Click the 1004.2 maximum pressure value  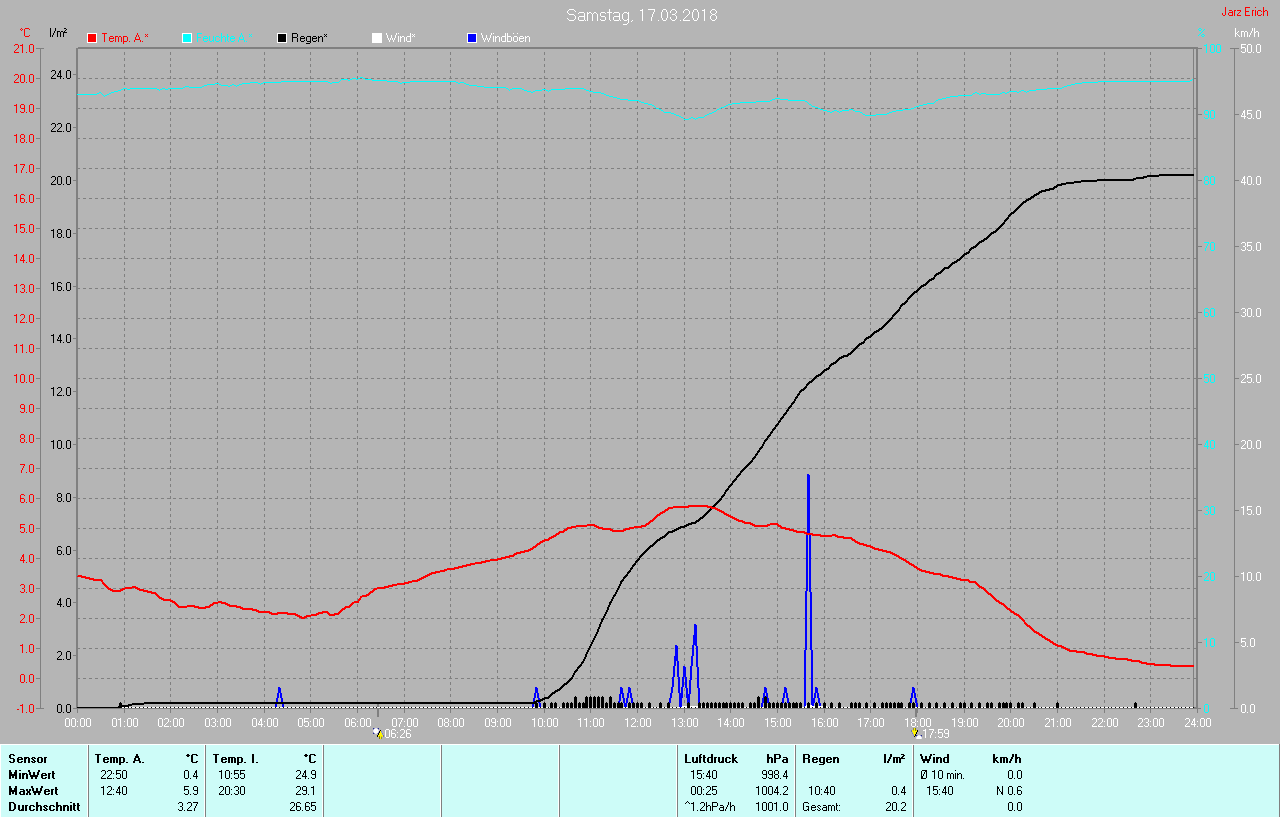(771, 791)
